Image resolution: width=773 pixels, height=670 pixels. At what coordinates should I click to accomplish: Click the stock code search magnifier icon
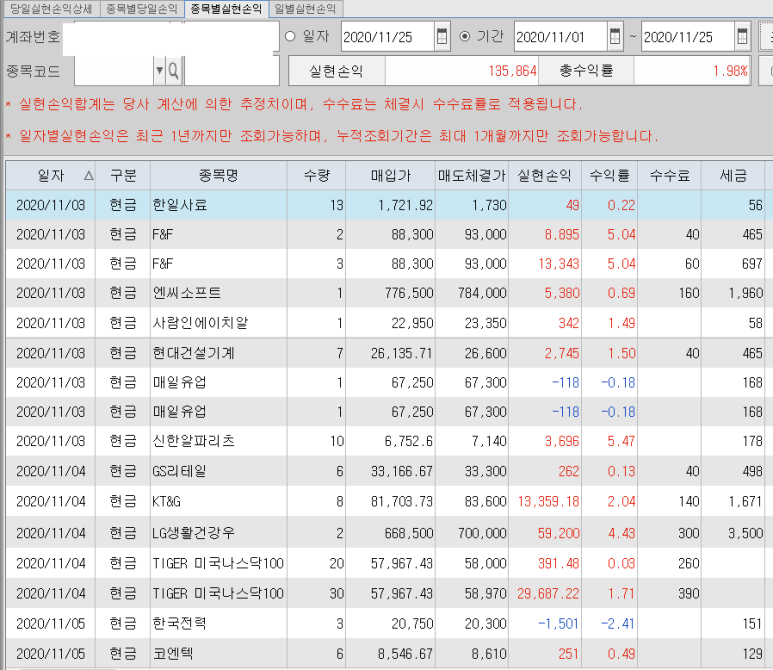174,71
